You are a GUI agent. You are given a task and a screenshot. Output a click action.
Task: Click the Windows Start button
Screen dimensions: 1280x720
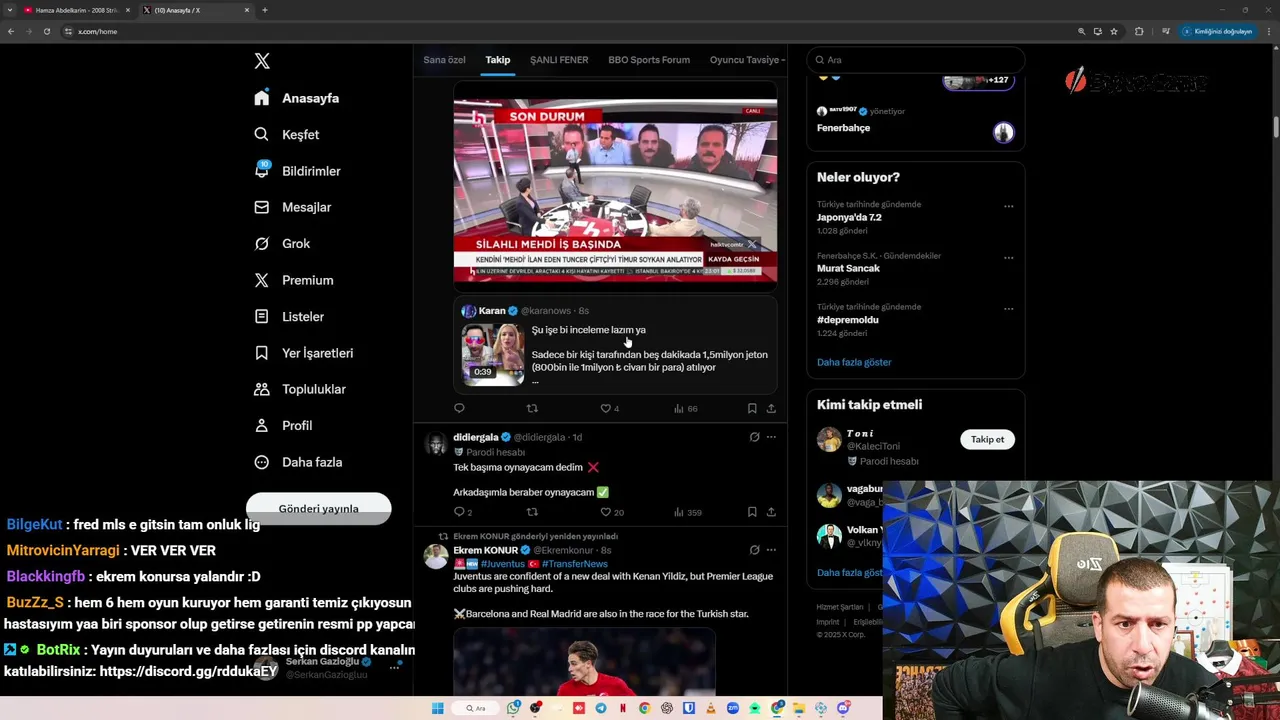click(437, 708)
